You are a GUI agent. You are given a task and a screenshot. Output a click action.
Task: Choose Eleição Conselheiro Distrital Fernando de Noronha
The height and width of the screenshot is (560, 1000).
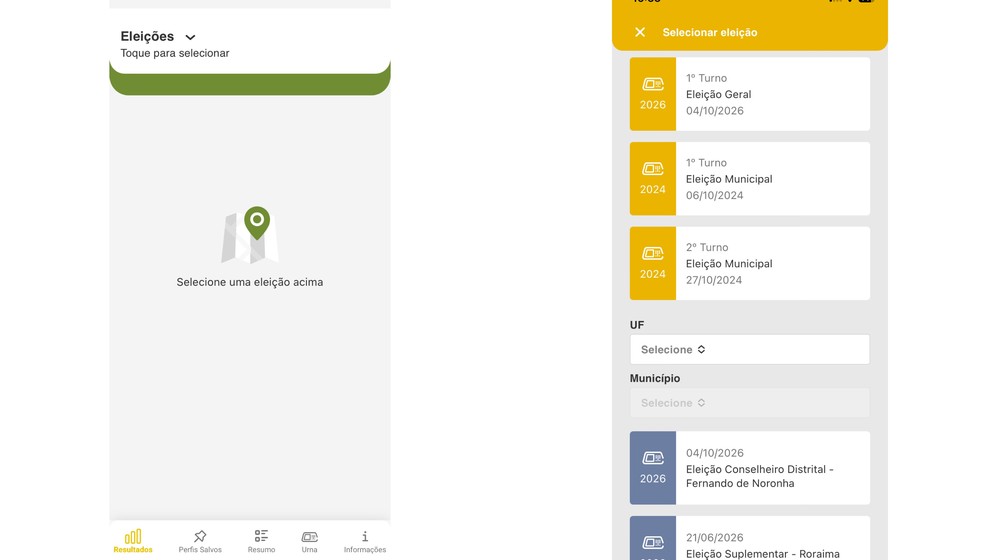749,468
